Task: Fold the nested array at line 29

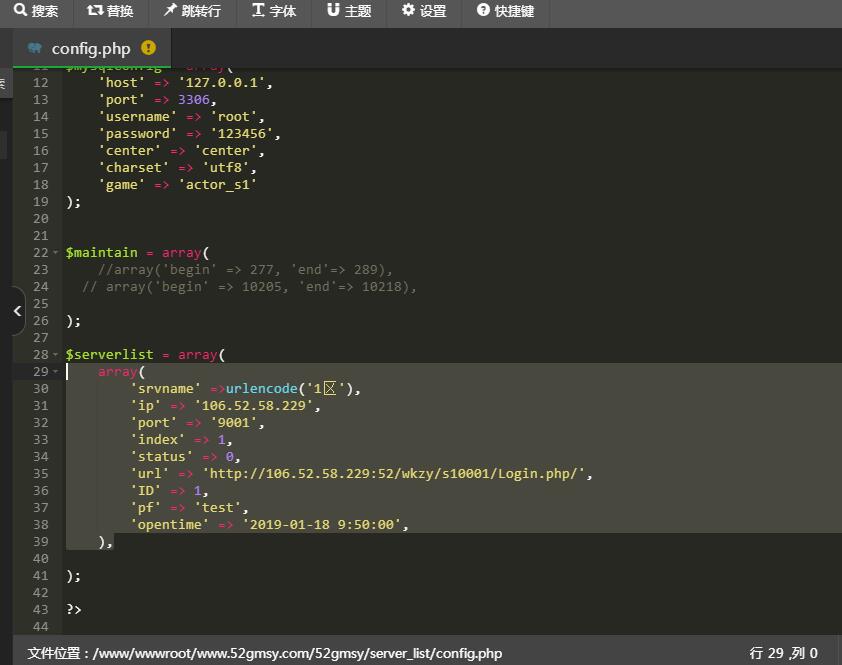Action: click(x=56, y=372)
